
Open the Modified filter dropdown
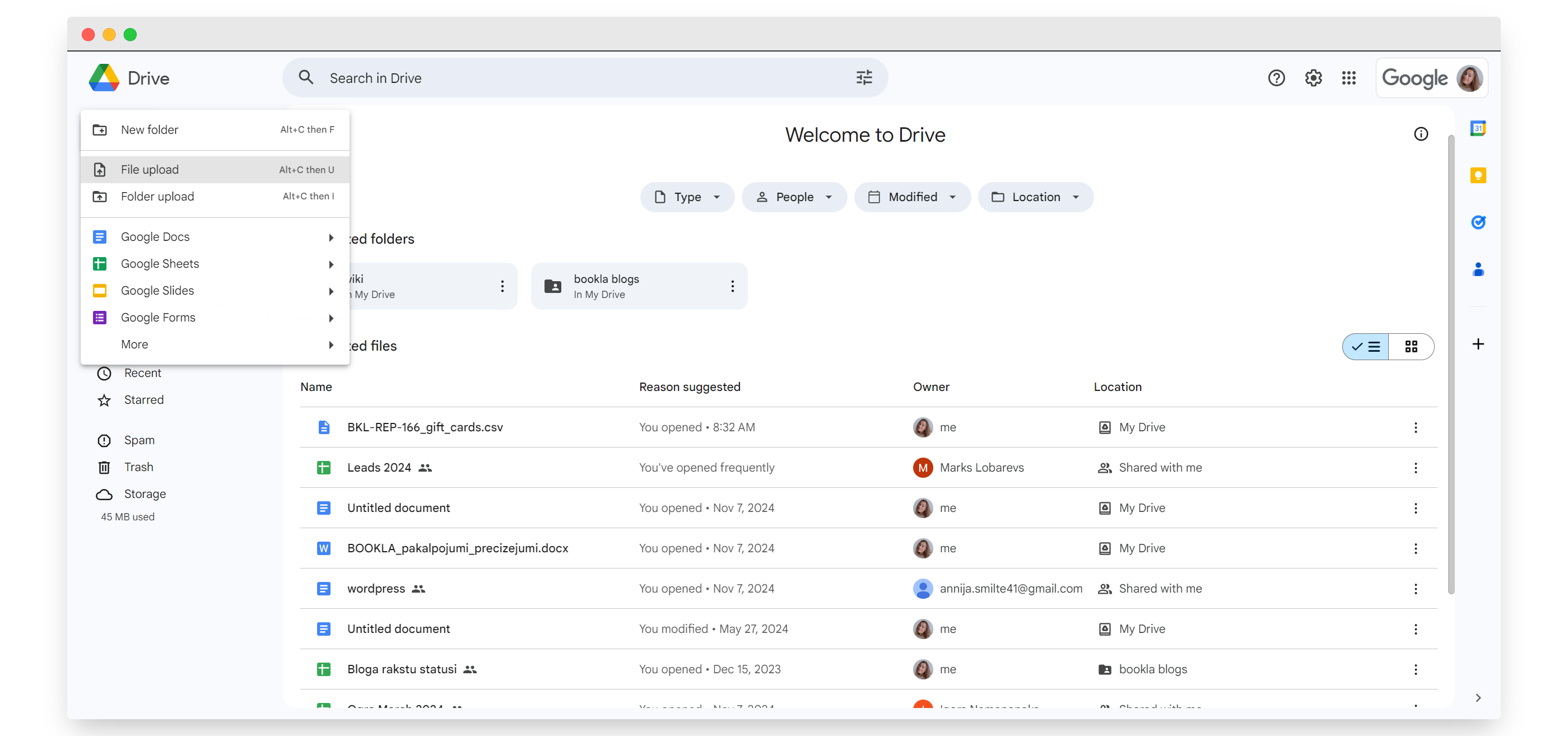[911, 197]
